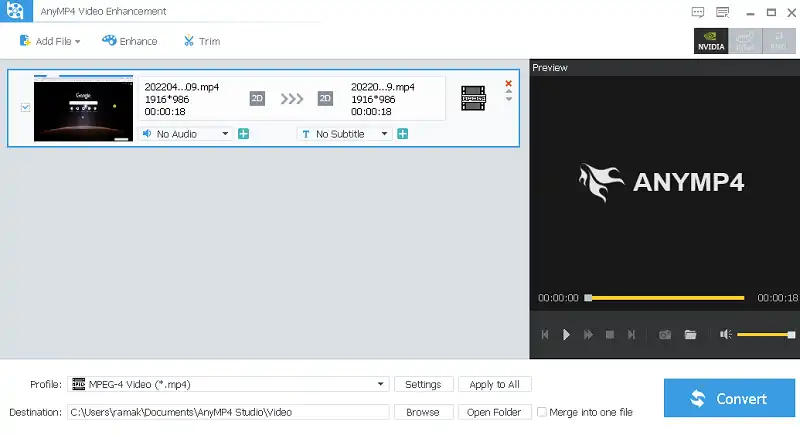Click the Stop playback icon

pos(610,335)
